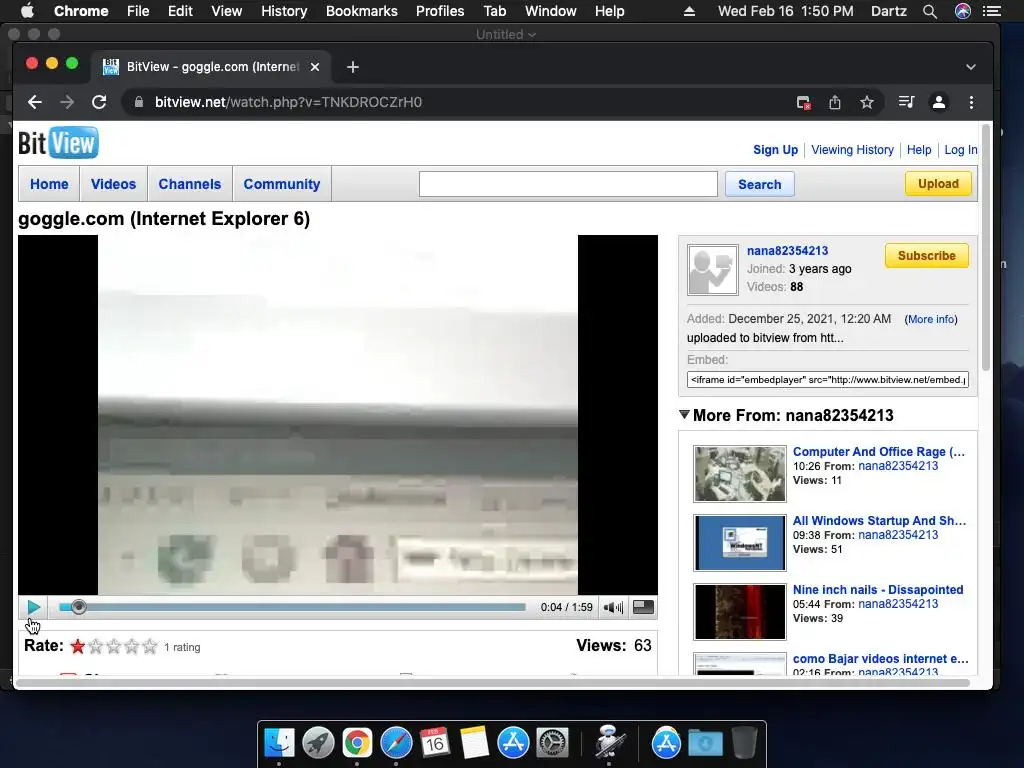This screenshot has height=768, width=1024.
Task: Open the Window menu
Action: tap(551, 11)
